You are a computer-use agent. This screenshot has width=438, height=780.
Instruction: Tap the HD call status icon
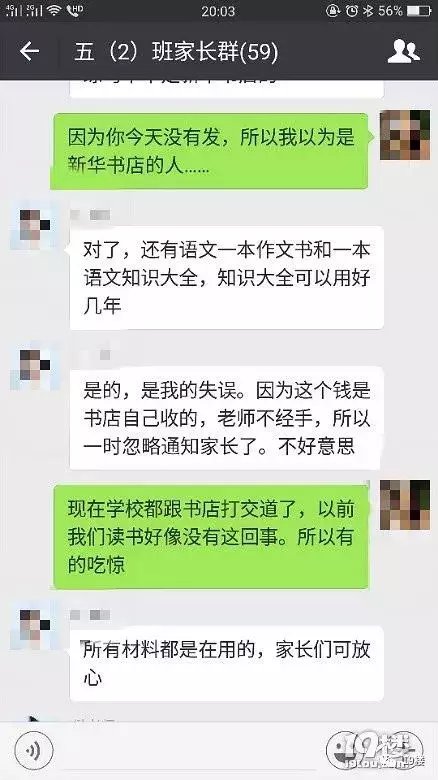(x=74, y=10)
